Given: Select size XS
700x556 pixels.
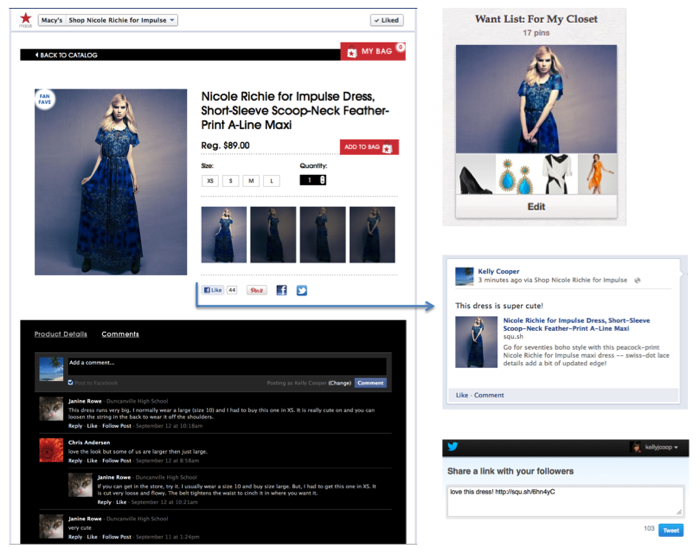Looking at the screenshot, I should click(210, 181).
